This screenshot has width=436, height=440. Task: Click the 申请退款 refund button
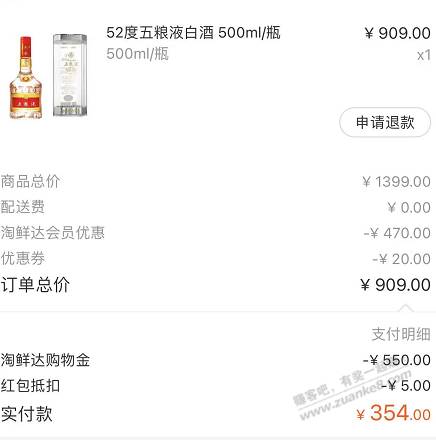(385, 122)
